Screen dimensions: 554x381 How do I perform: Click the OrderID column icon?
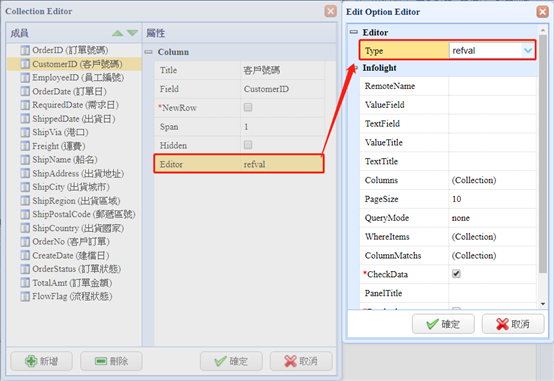click(25, 50)
